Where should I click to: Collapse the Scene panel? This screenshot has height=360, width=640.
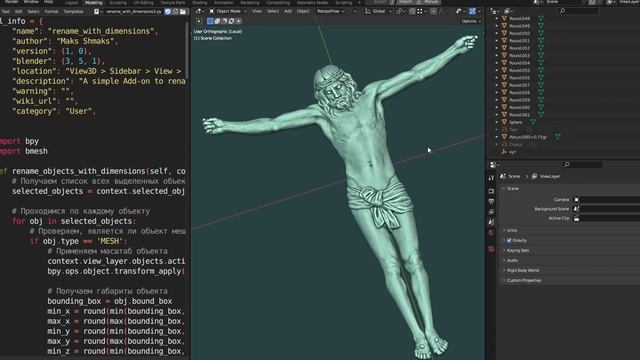point(504,189)
